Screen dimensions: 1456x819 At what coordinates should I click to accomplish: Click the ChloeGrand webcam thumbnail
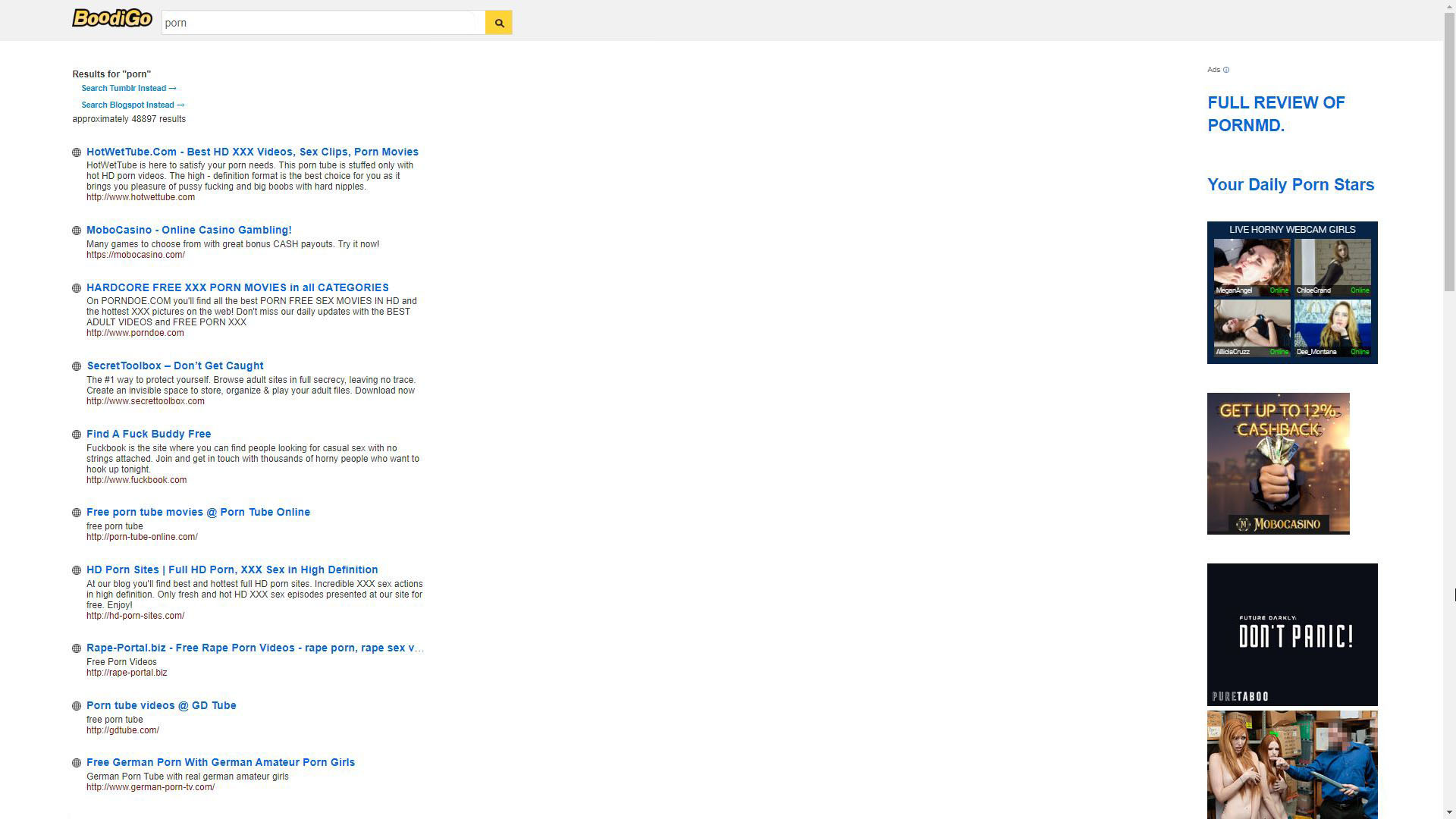point(1332,267)
